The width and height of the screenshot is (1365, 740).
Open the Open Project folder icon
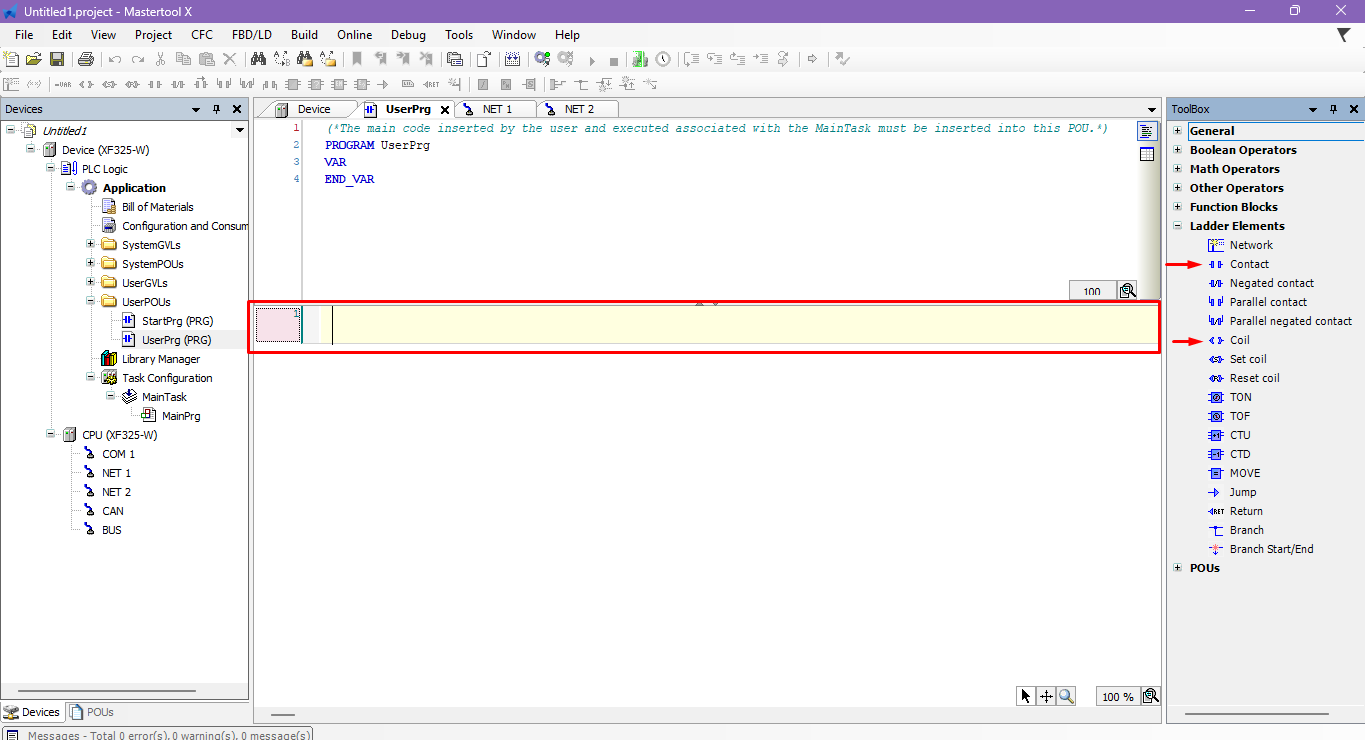coord(34,60)
